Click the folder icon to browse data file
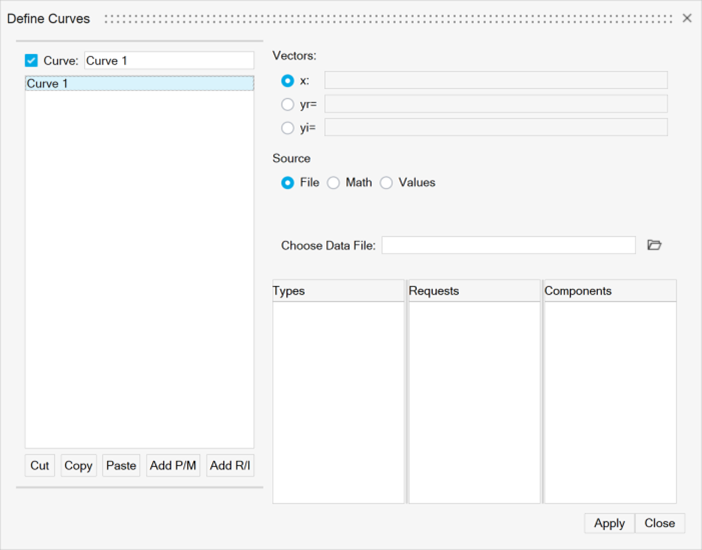 (x=654, y=245)
